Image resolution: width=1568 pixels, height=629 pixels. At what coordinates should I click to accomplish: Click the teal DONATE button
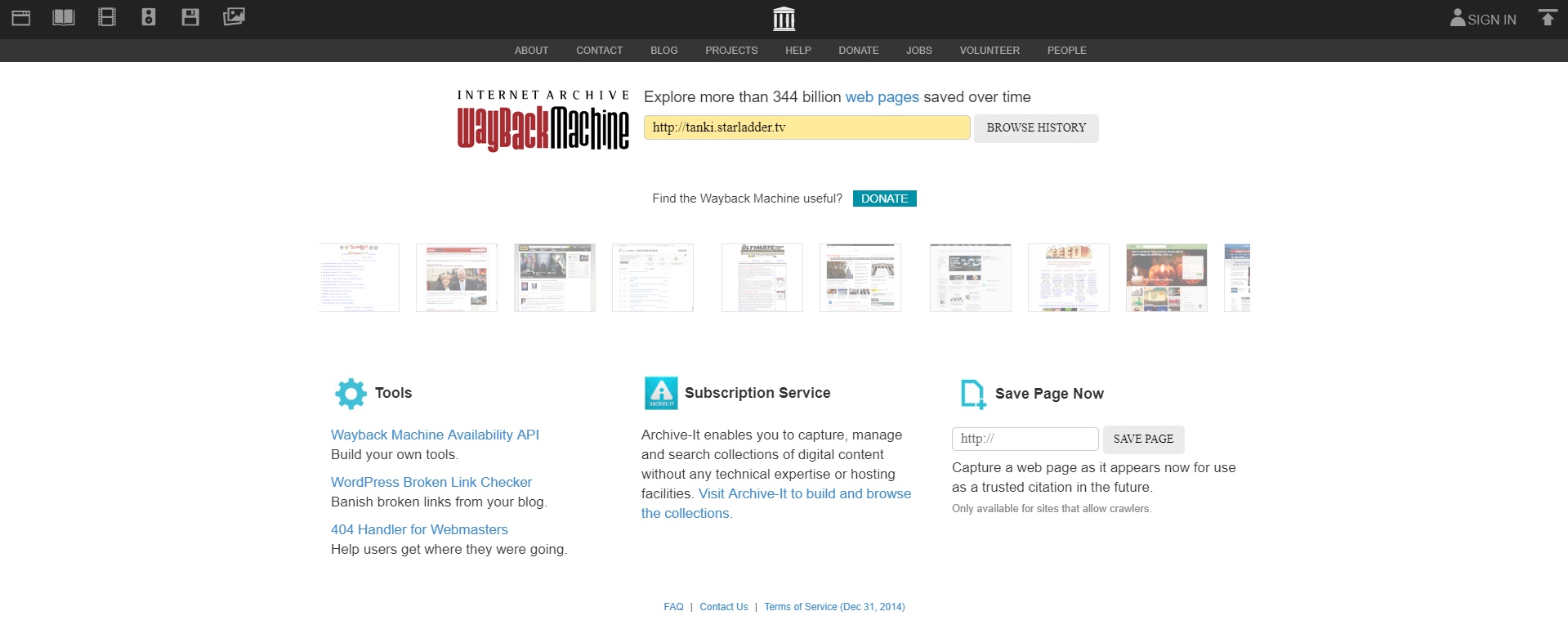885,199
